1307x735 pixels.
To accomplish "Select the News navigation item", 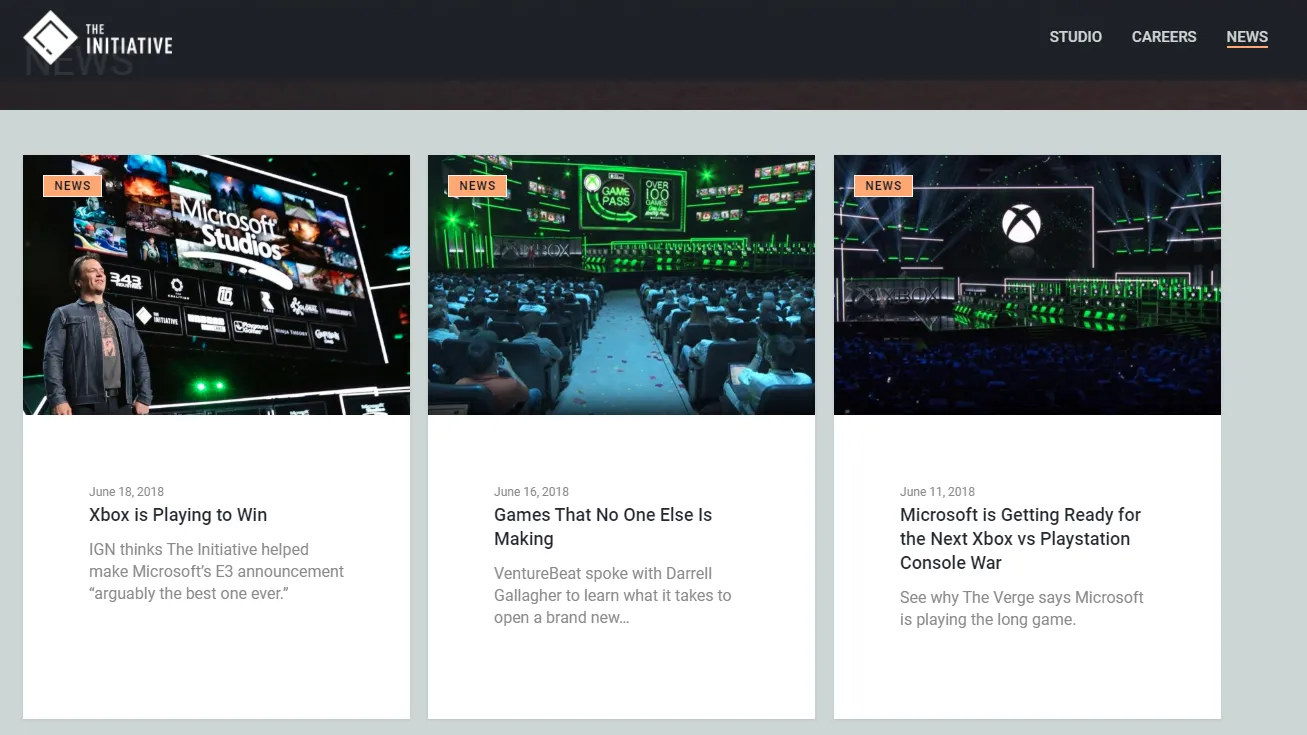I will pos(1247,37).
